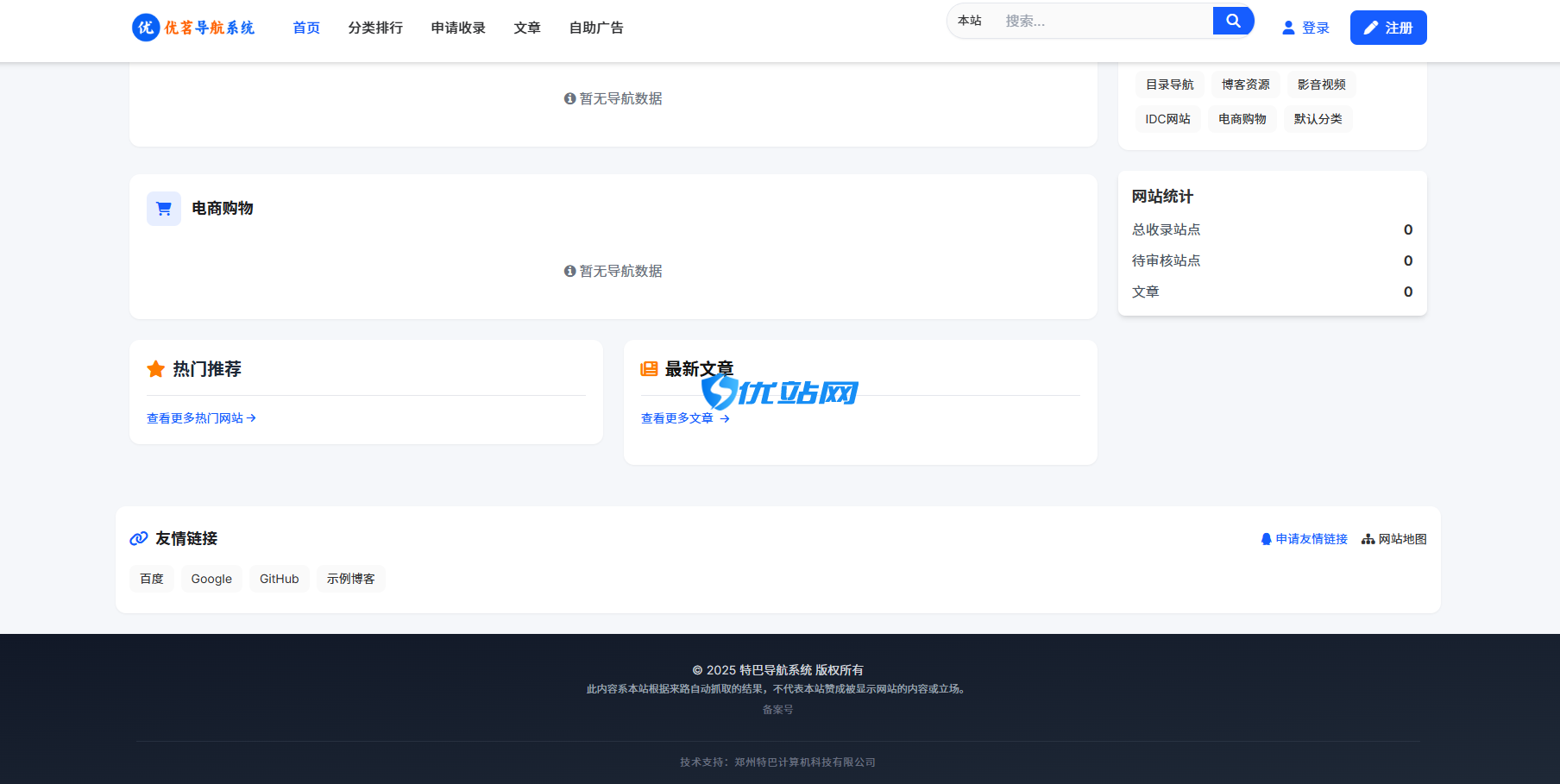The height and width of the screenshot is (784, 1560).
Task: Click the bell icon beside 申请友情链接
Action: pyautogui.click(x=1267, y=539)
